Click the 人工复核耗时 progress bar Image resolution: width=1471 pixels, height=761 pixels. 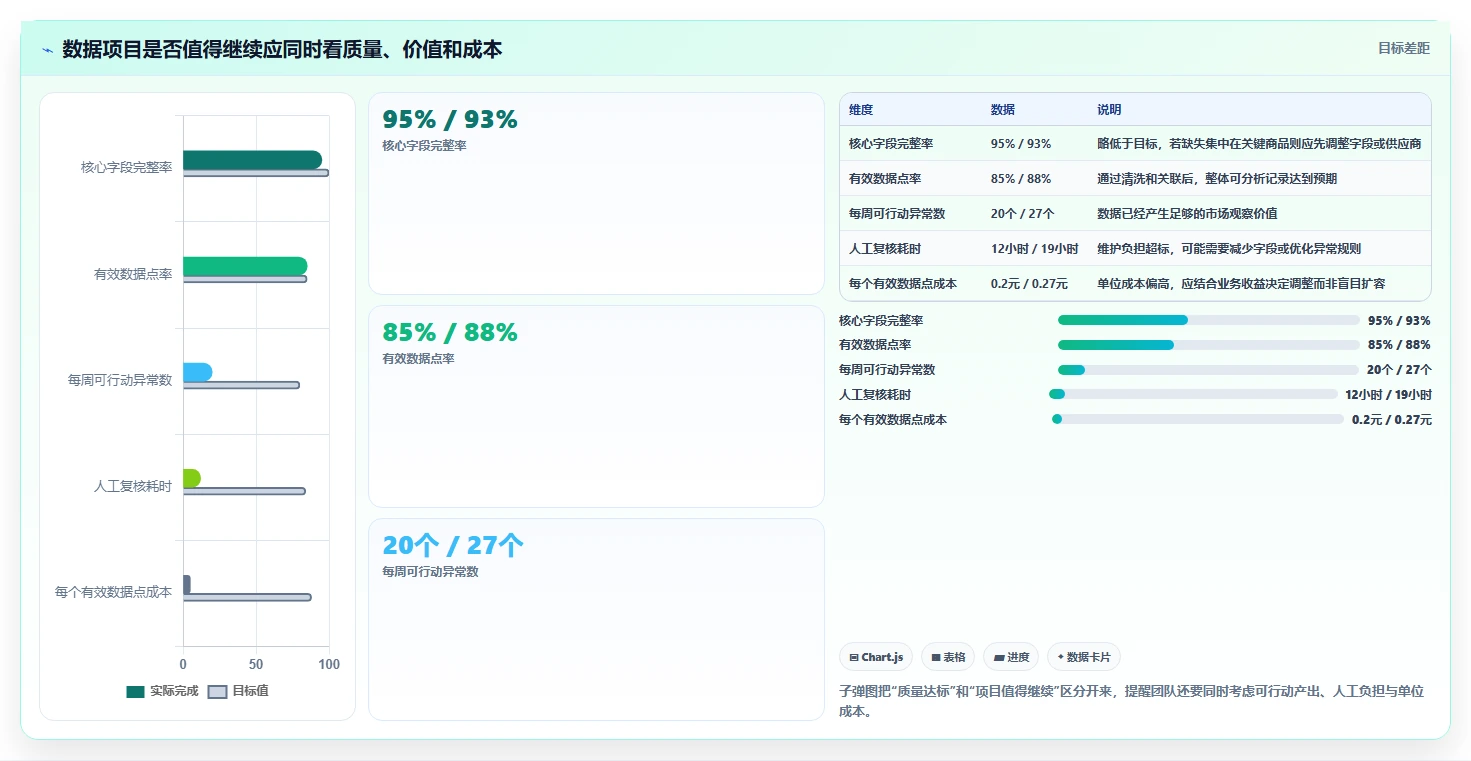point(1193,394)
